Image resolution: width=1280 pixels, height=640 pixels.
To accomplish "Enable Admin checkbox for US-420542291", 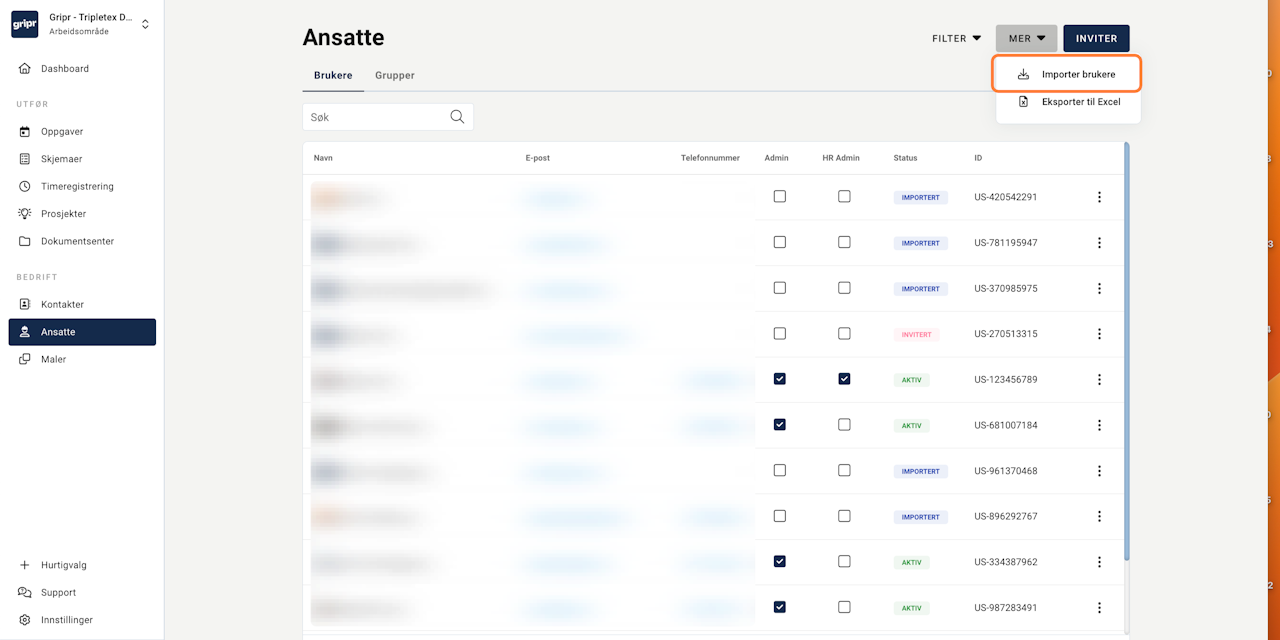I will tap(780, 197).
